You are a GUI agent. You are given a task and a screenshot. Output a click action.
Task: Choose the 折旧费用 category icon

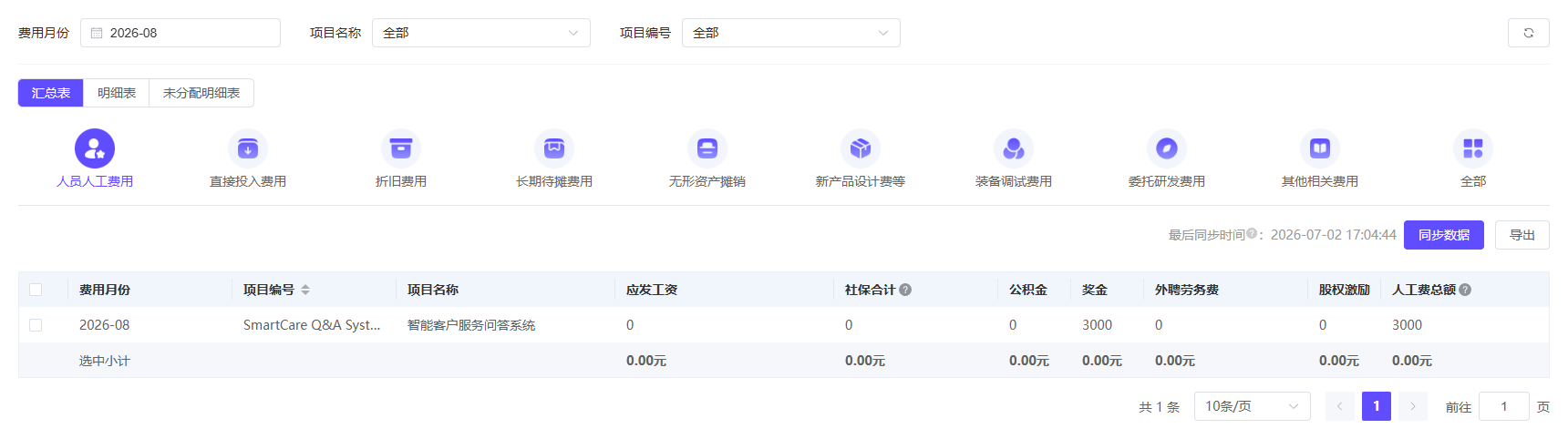(x=401, y=148)
